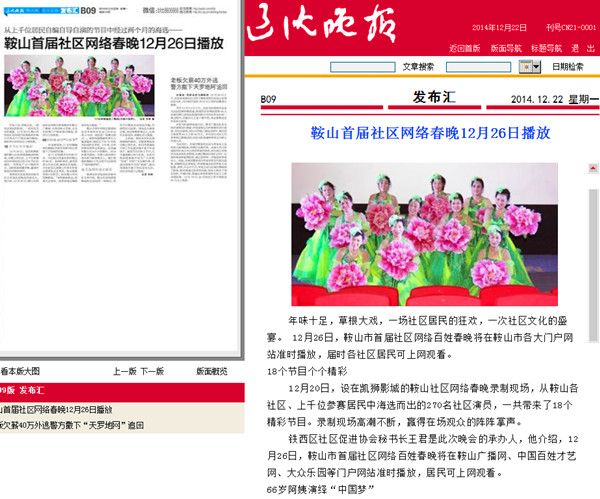Image resolution: width=600 pixels, height=499 pixels.
Task: Go to previous page 上一版
Action: pos(124,371)
